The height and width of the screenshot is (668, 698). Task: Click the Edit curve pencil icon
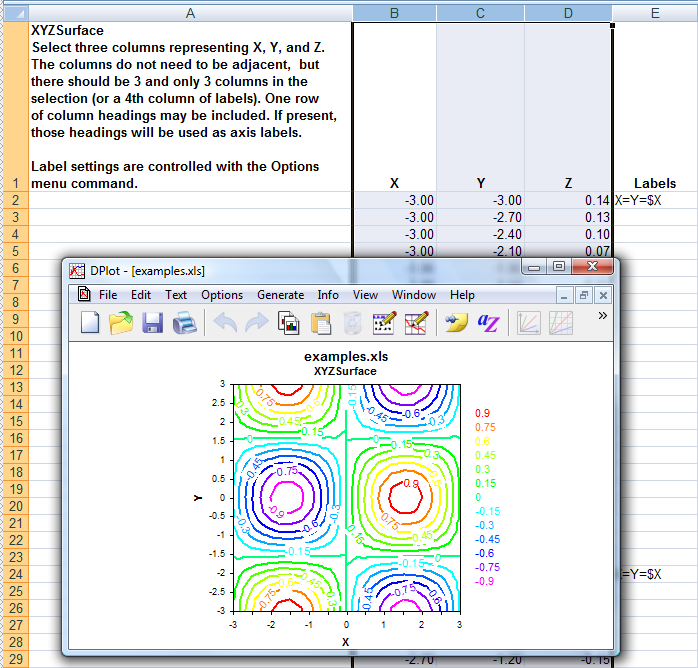pos(416,323)
